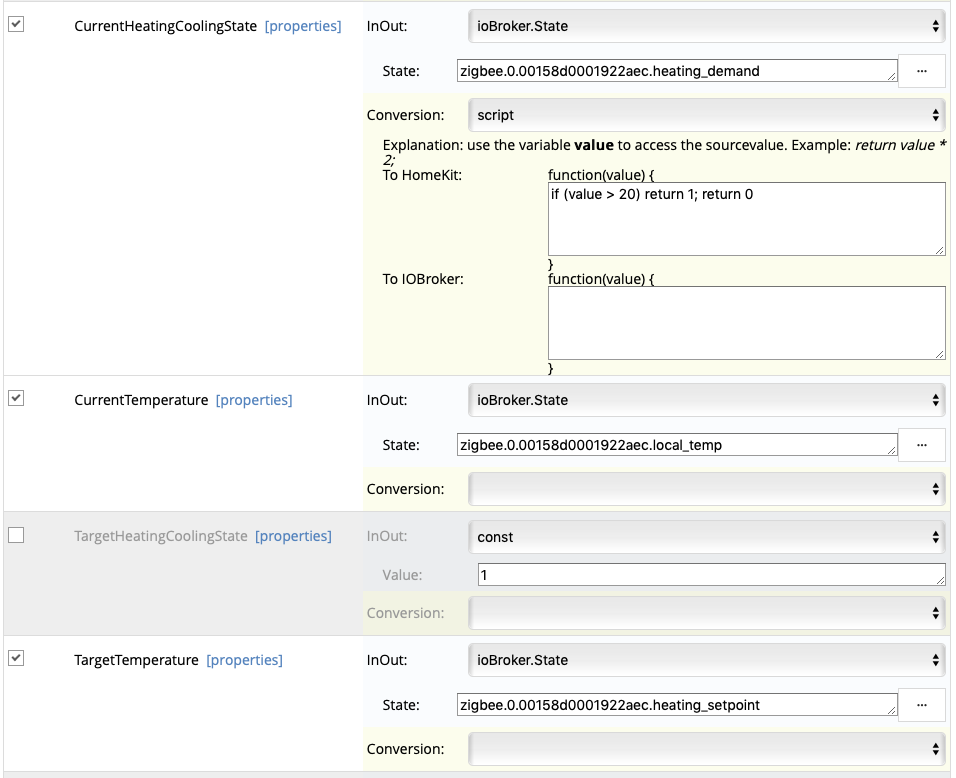This screenshot has height=778, width=956.
Task: Uncheck the TargetTemperature checkbox
Action: coord(16,658)
